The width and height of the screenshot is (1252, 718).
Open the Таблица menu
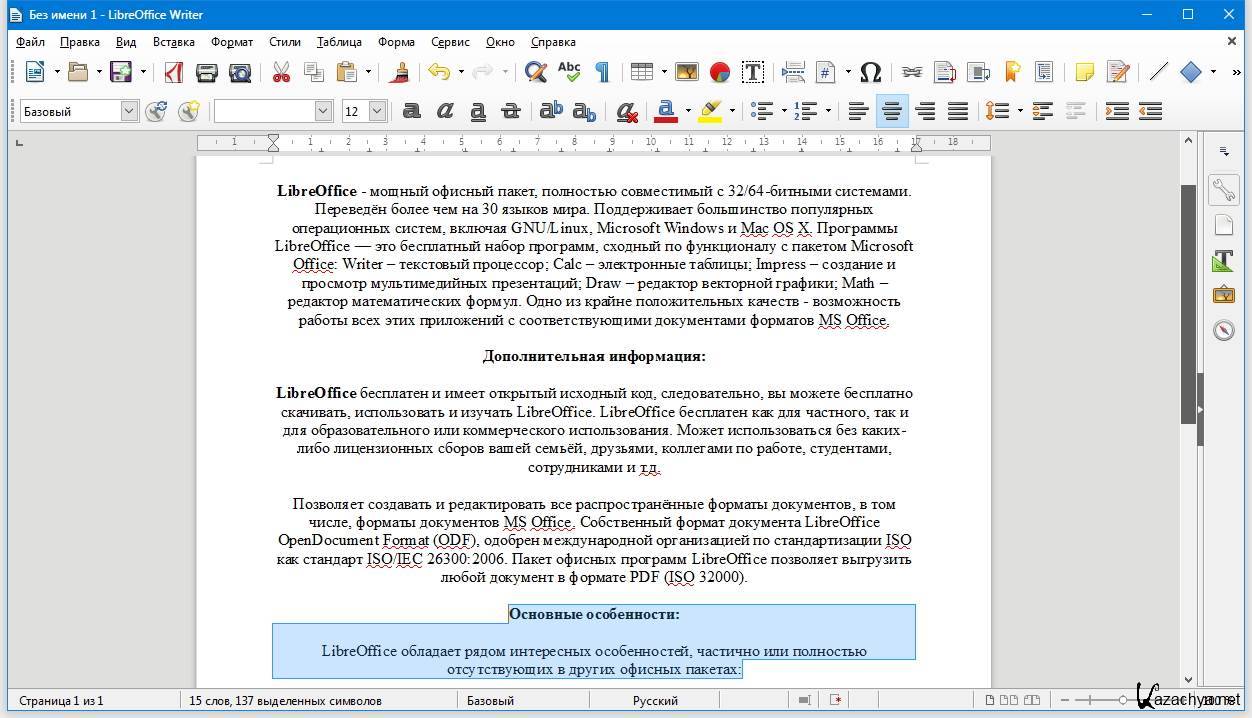point(339,42)
